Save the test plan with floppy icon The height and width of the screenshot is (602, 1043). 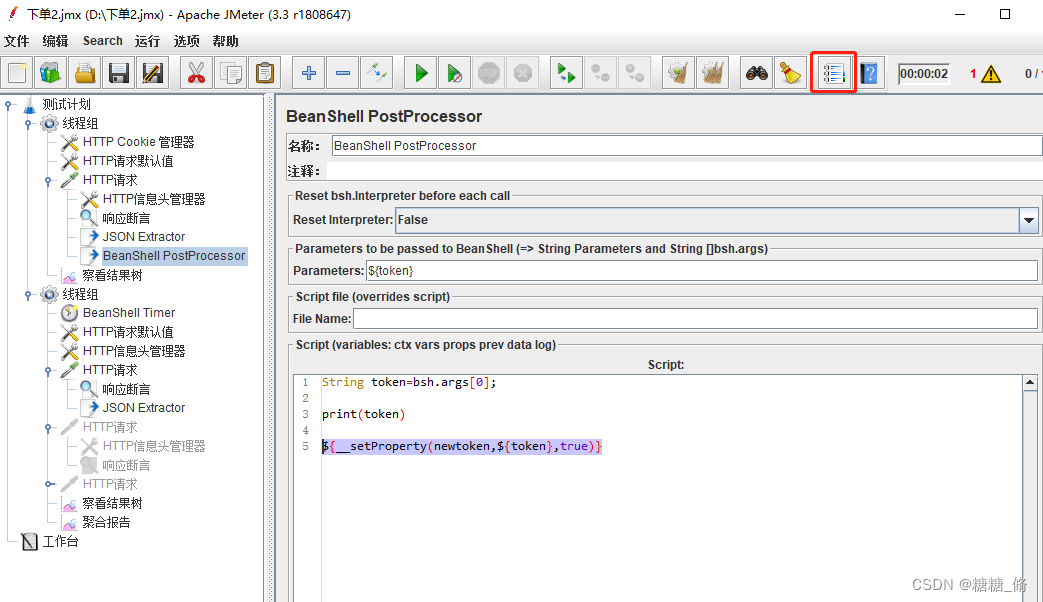pyautogui.click(x=119, y=73)
